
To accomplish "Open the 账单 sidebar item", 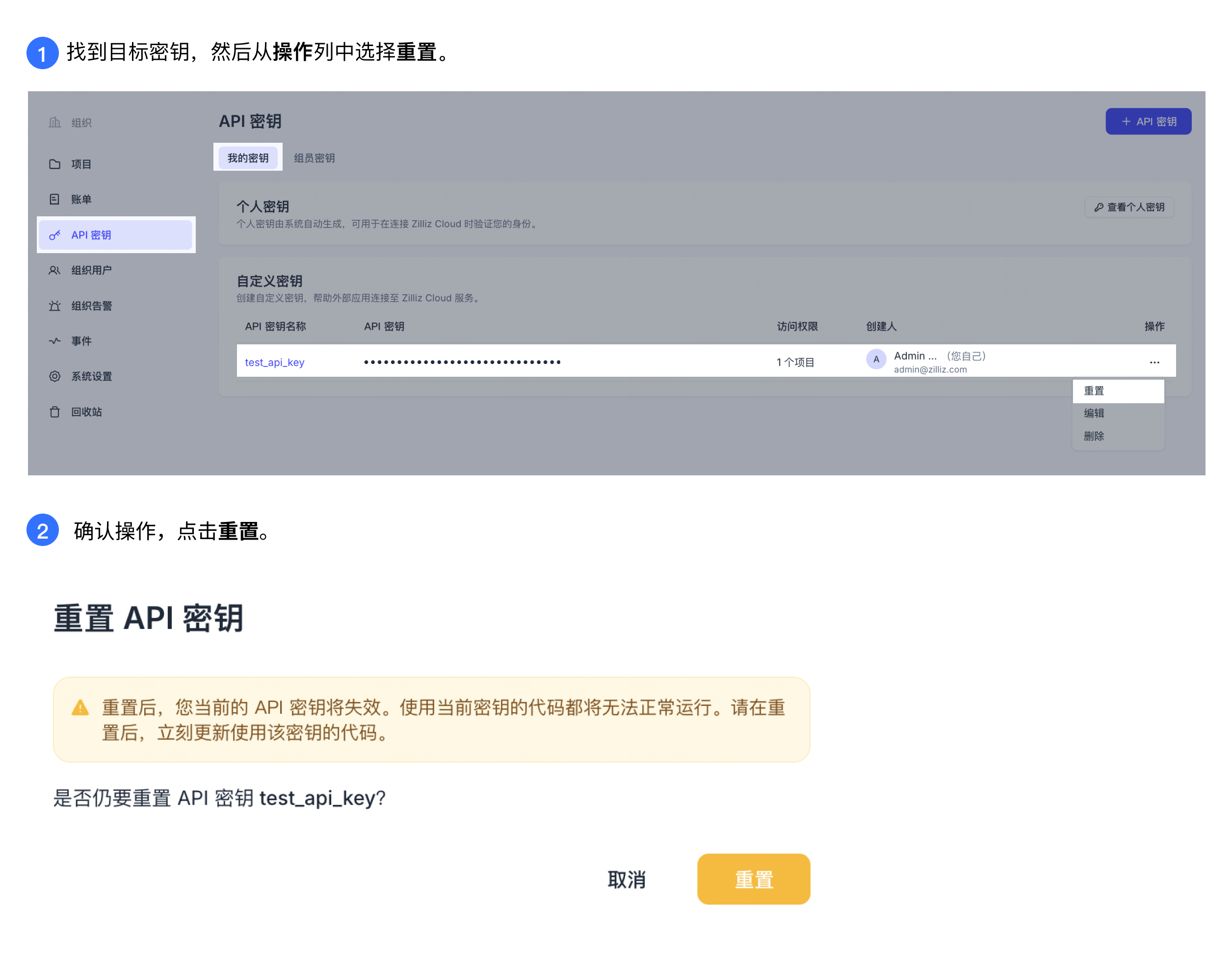I will coord(116,200).
